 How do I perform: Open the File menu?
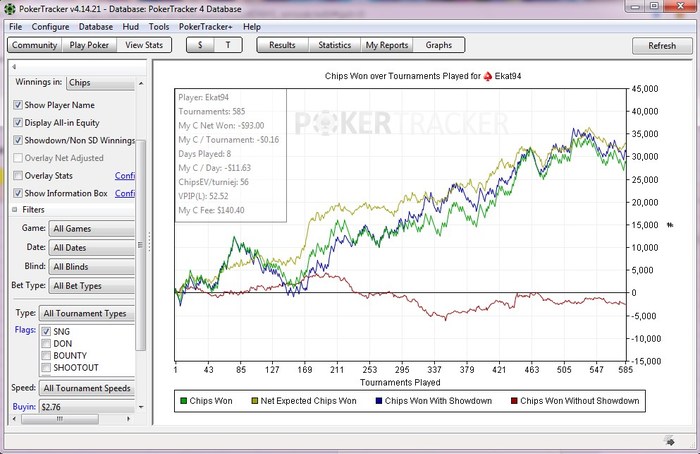tap(15, 27)
